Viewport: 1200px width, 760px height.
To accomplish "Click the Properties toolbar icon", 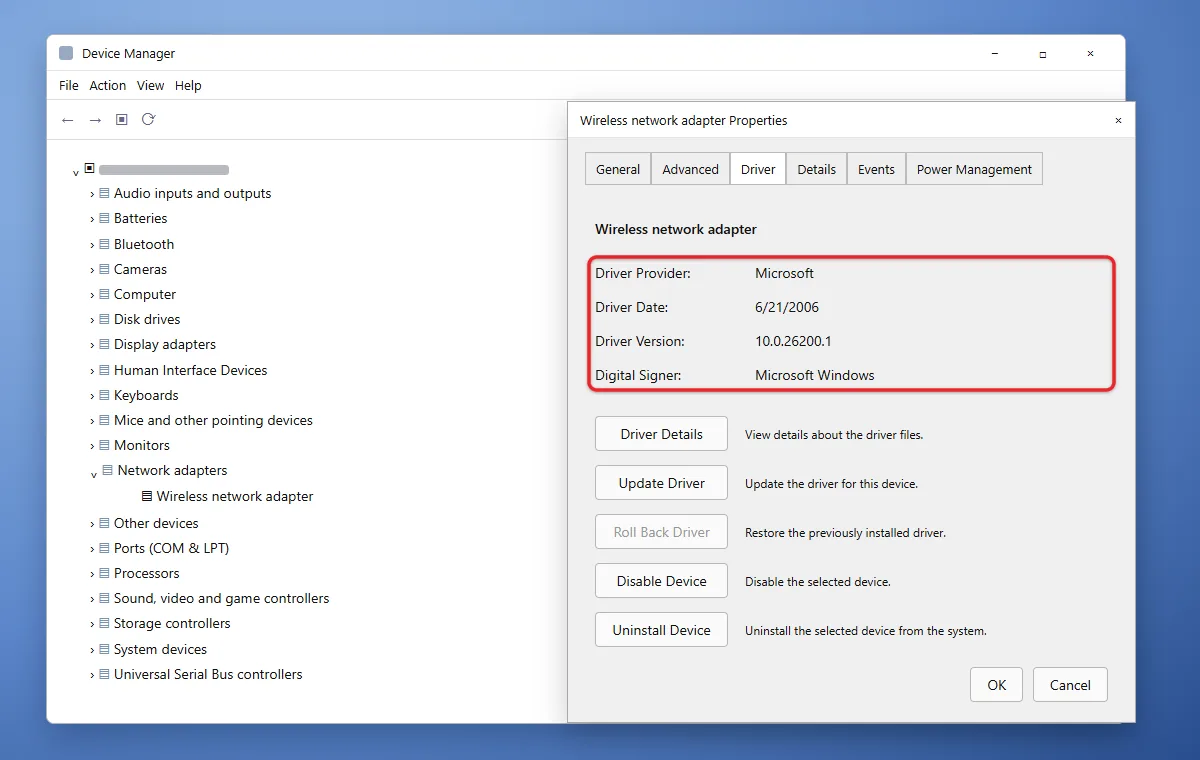I will tap(121, 119).
